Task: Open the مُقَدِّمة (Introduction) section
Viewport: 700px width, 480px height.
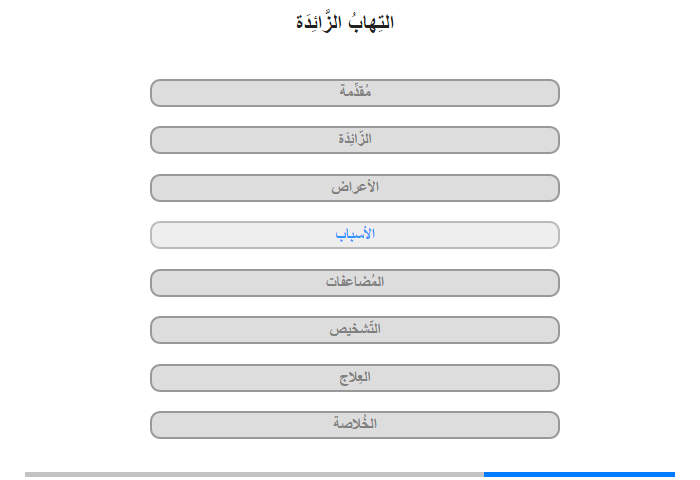Action: click(x=355, y=93)
